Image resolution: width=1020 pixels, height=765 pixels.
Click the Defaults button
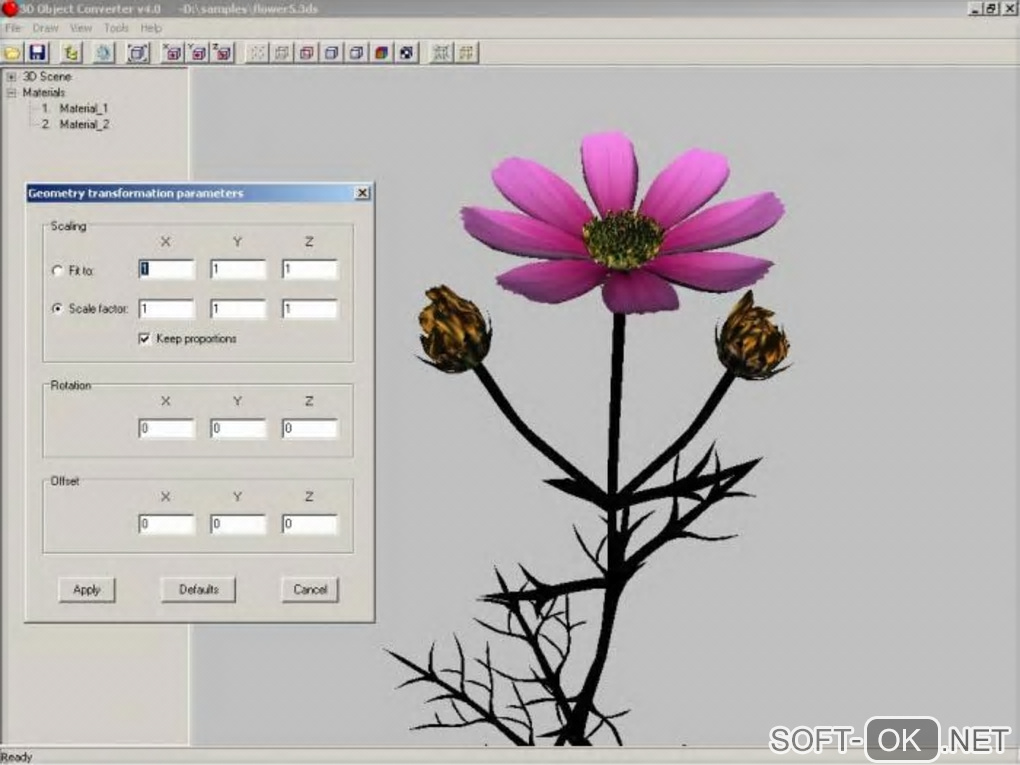198,589
